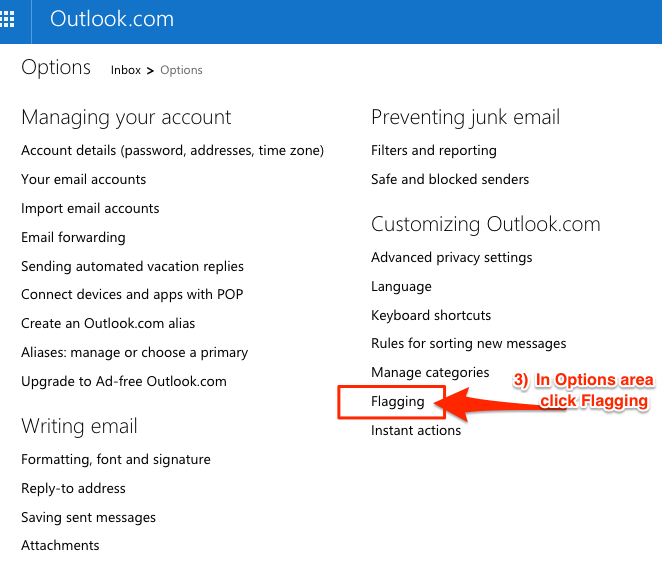Click the Outlook.com logo title
662x576 pixels.
pos(112,19)
